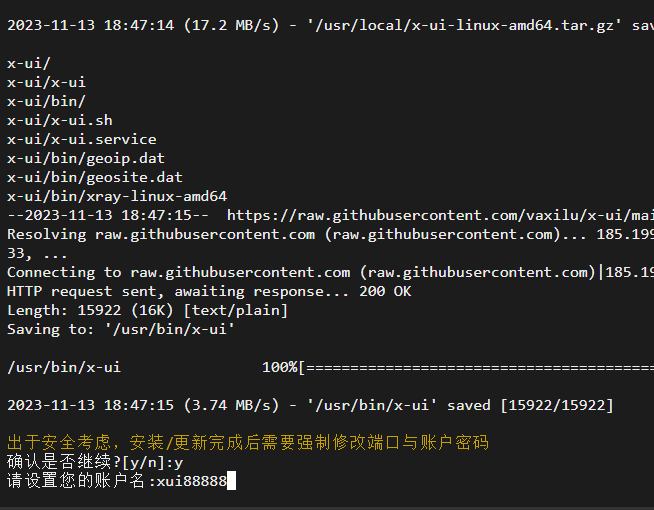Image resolution: width=654 pixels, height=510 pixels.
Task: Click the download progress bar at 100%
Action: click(x=458, y=367)
